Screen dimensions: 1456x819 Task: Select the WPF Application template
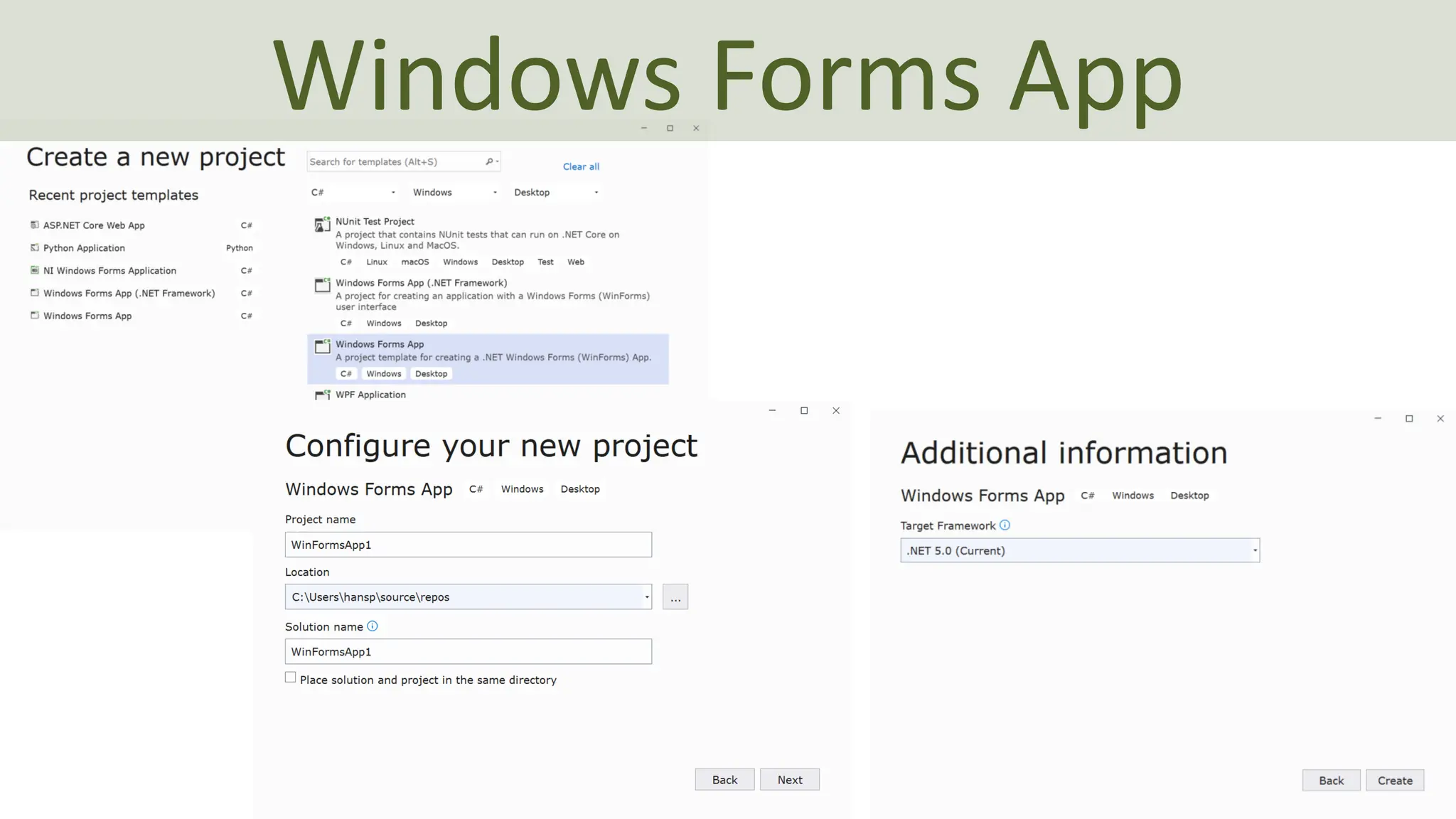click(x=488, y=395)
